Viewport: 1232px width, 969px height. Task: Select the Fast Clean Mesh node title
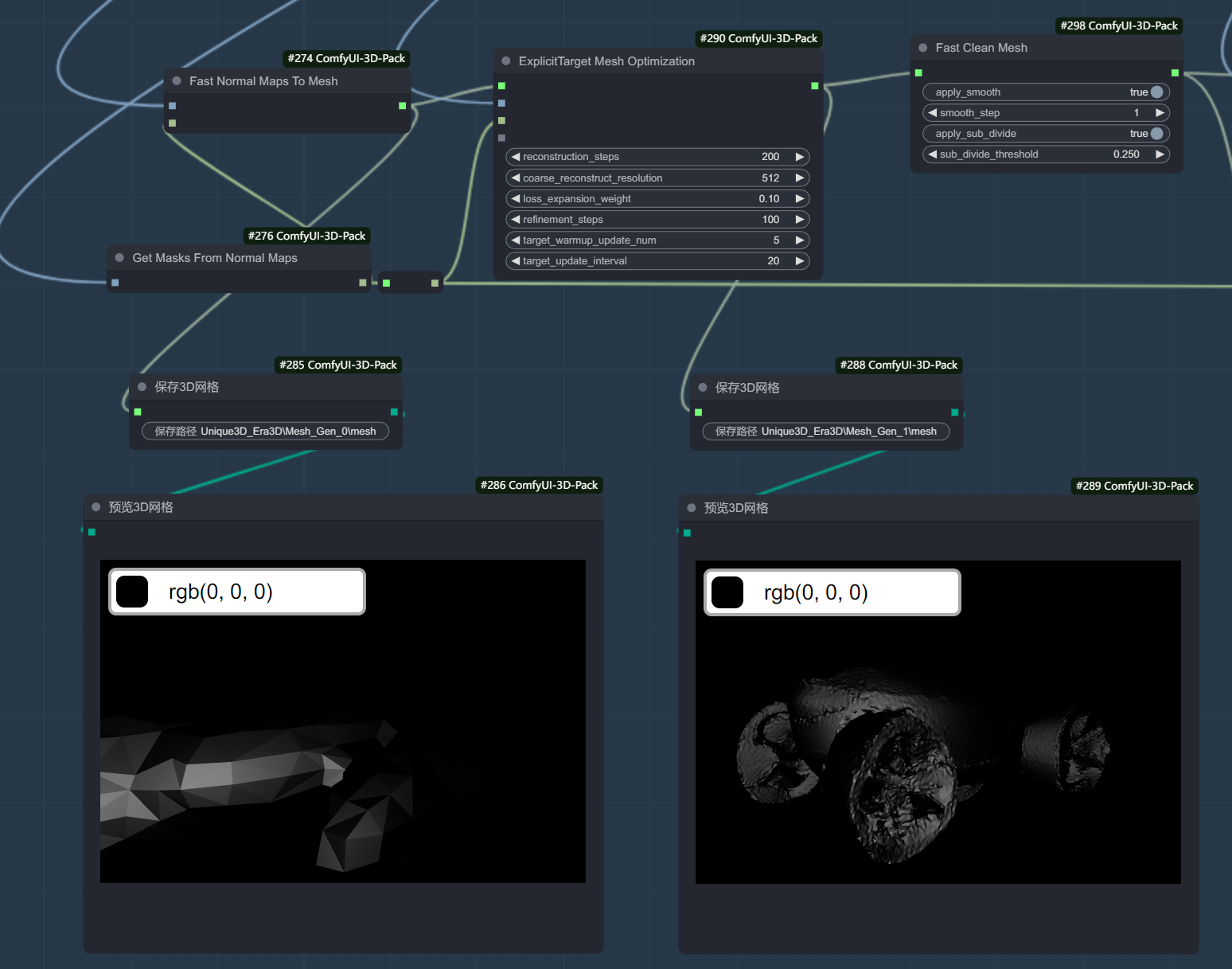(981, 48)
